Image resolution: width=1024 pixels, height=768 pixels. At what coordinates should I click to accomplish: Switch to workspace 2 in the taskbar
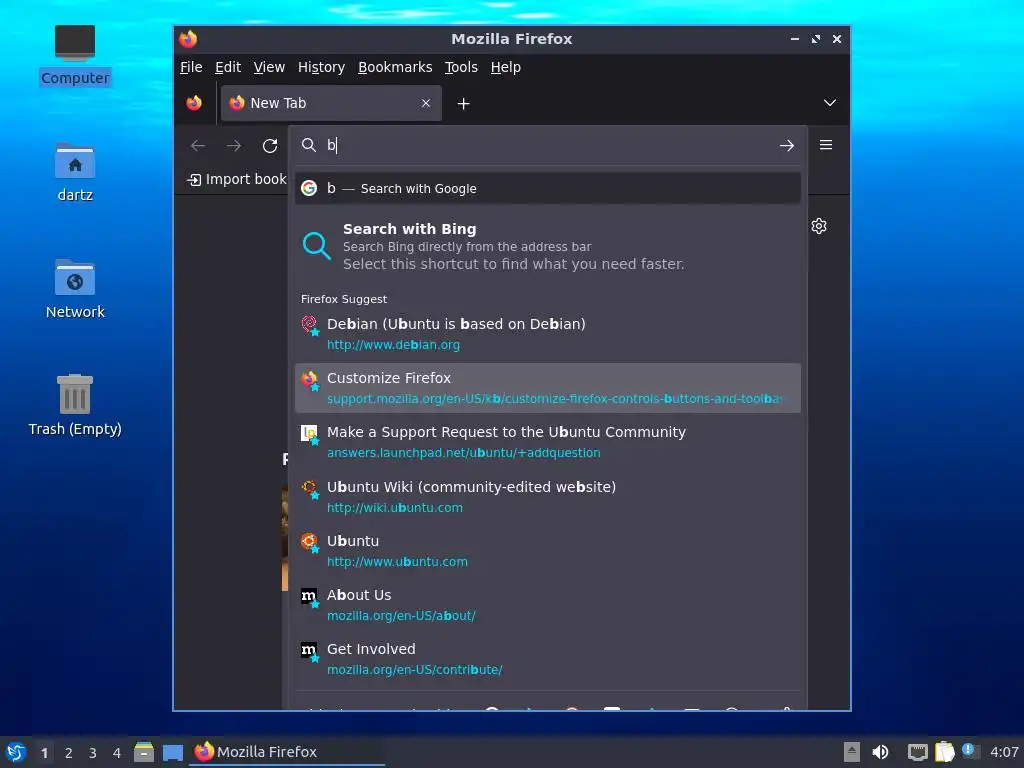(x=69, y=752)
